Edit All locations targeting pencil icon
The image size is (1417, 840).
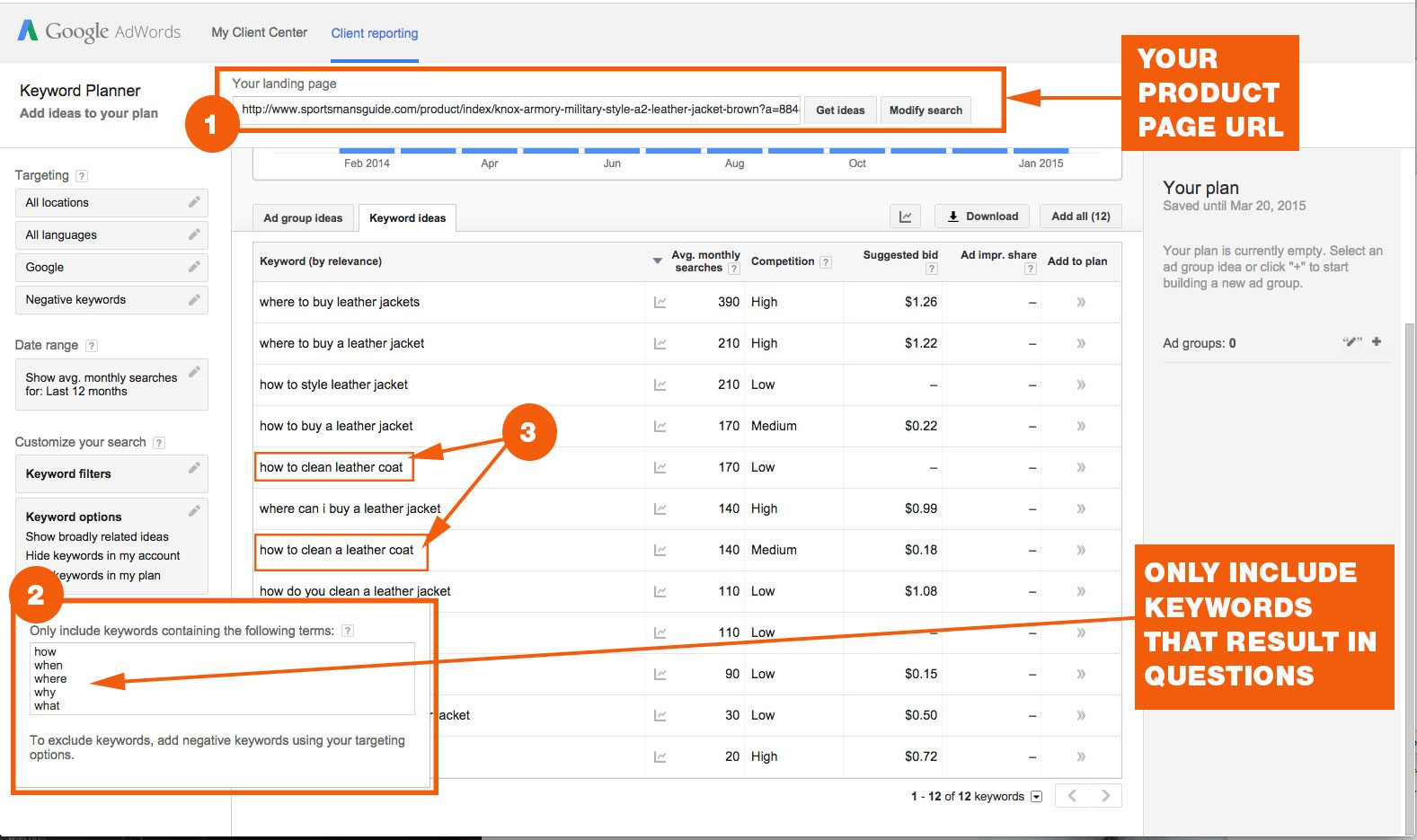[x=193, y=202]
